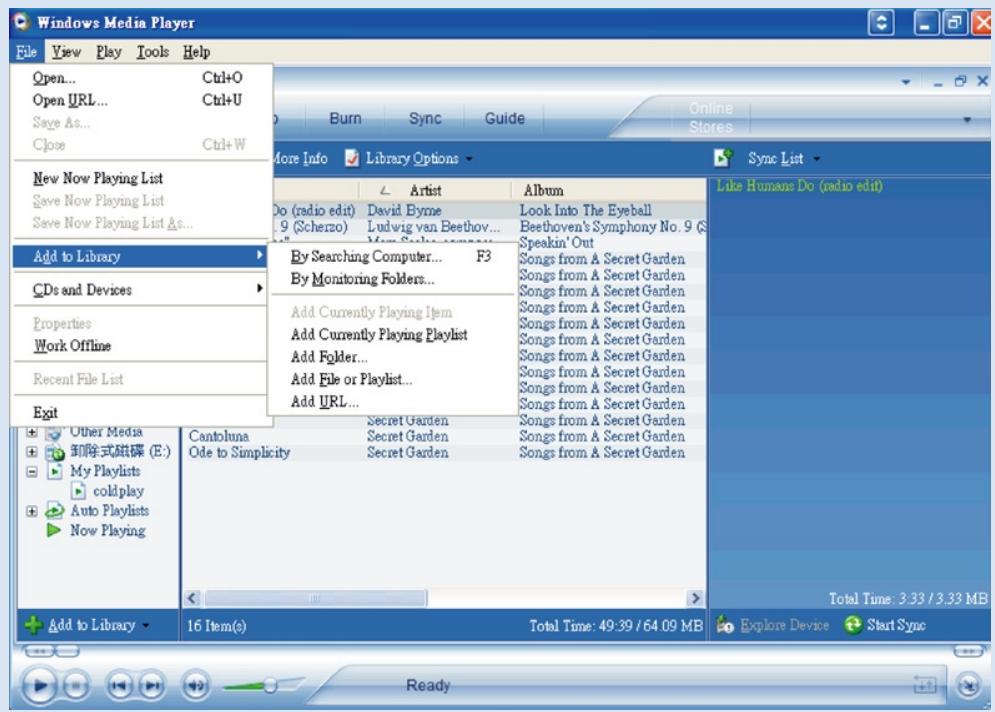Expand the Other Media tree node
Screen dimensions: 995x712
32,432
